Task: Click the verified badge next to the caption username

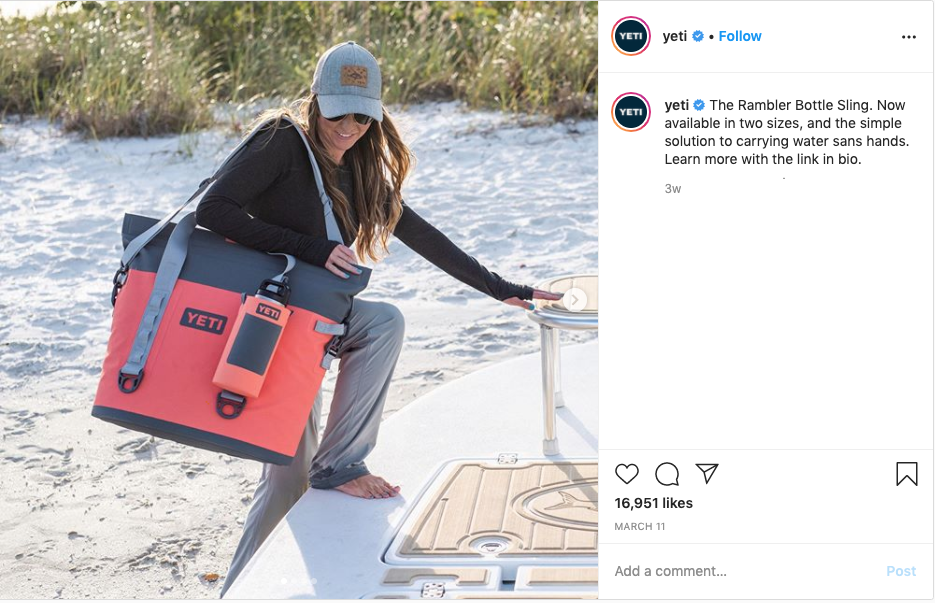Action: click(x=699, y=106)
